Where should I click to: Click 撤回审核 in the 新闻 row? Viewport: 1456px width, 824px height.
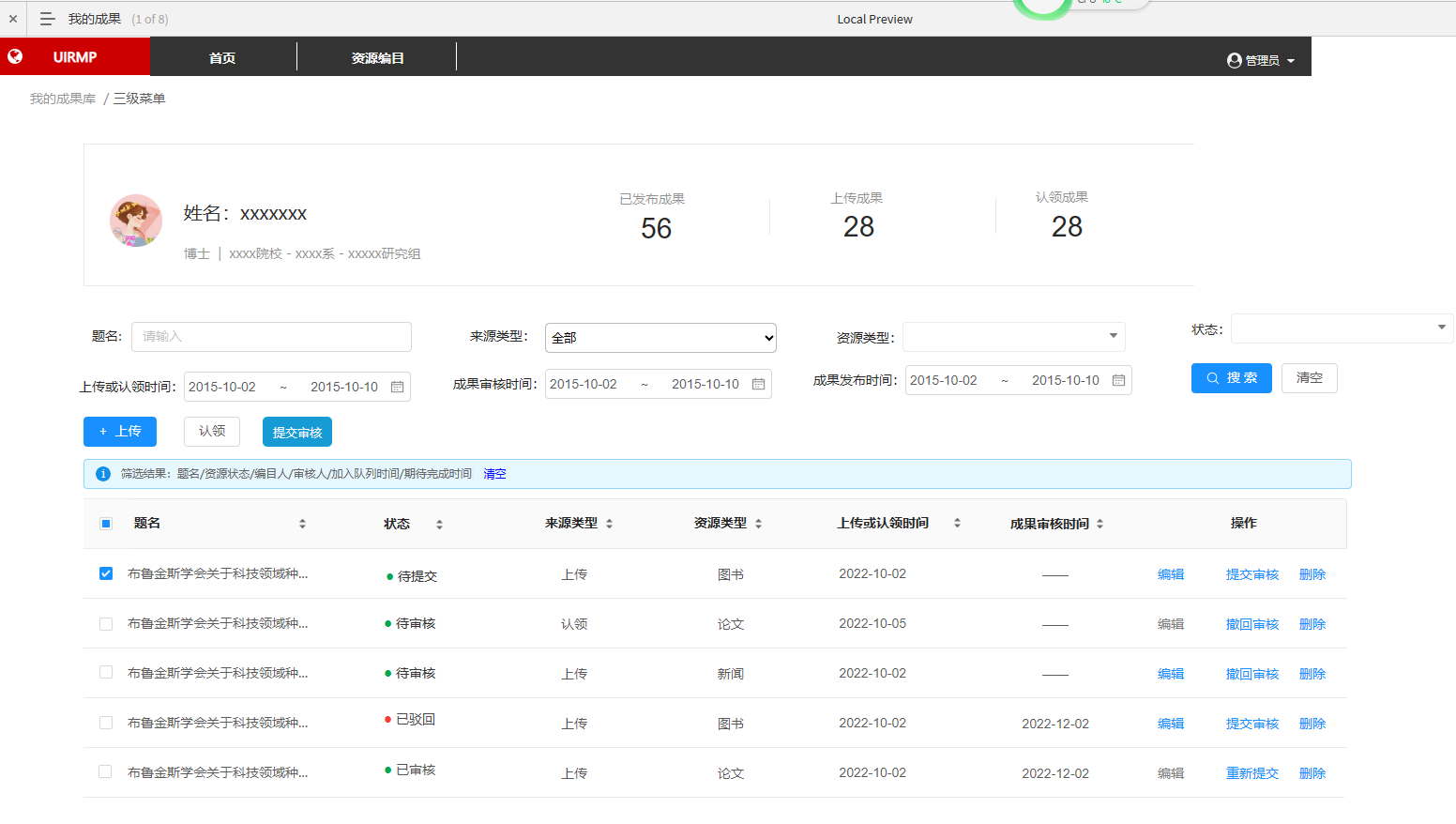[1252, 674]
